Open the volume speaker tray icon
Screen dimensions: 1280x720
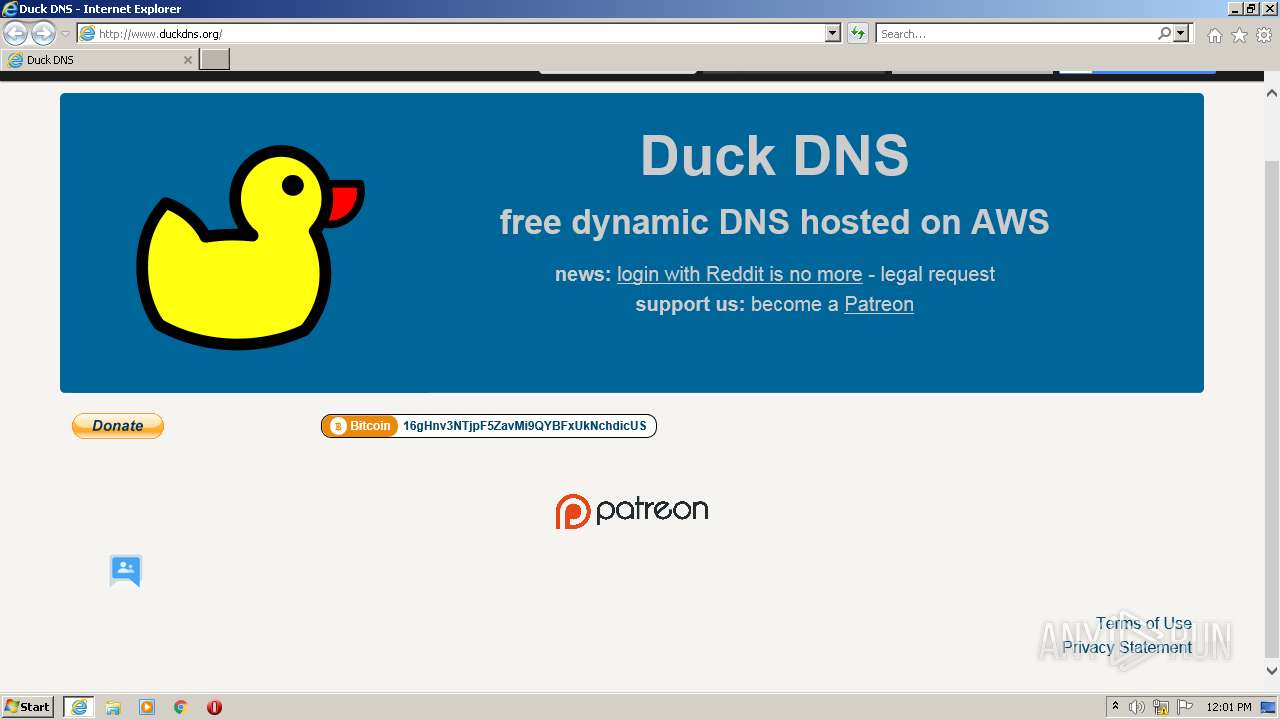[x=1137, y=707]
